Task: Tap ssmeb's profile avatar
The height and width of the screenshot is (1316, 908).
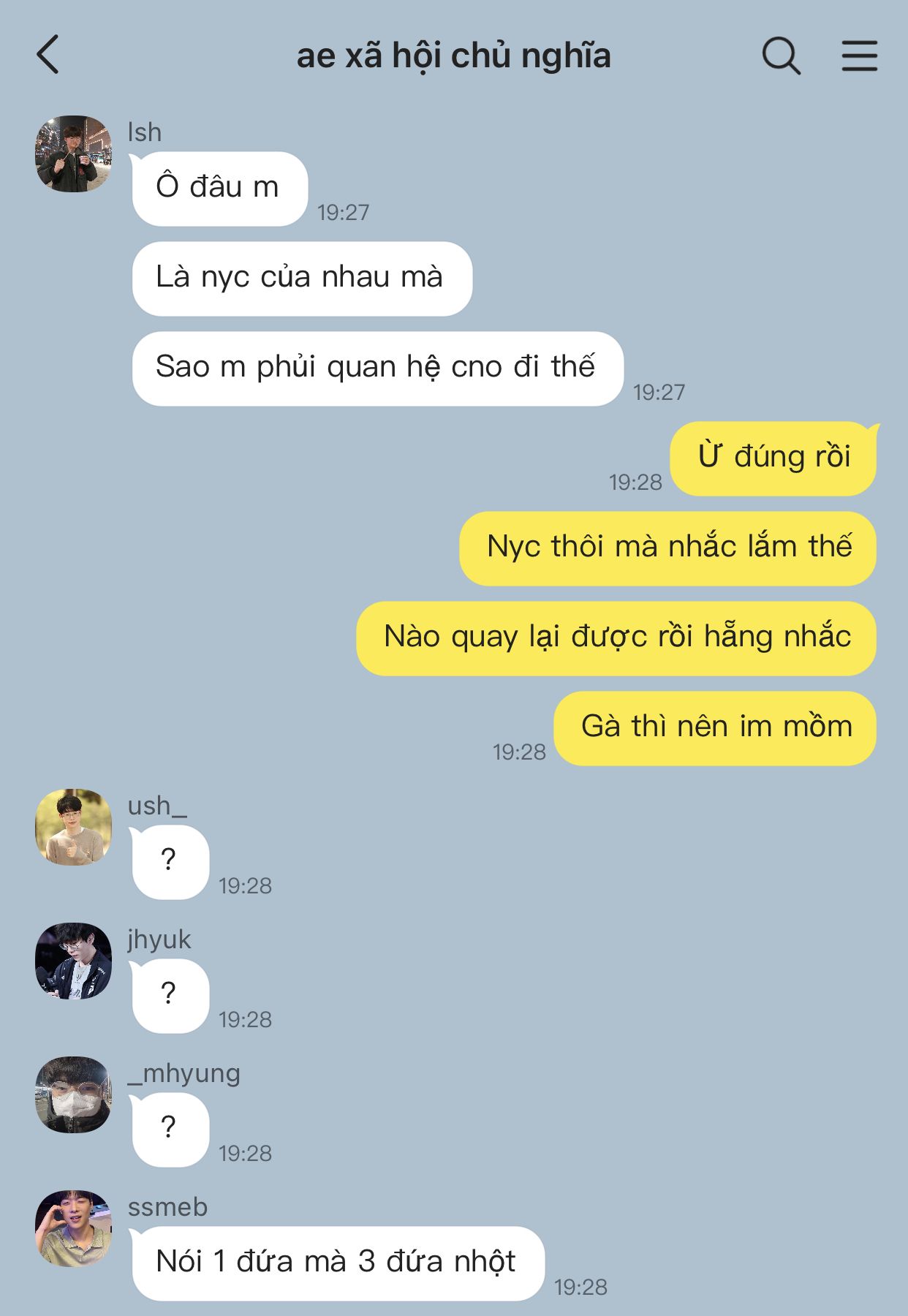Action: tap(73, 1228)
